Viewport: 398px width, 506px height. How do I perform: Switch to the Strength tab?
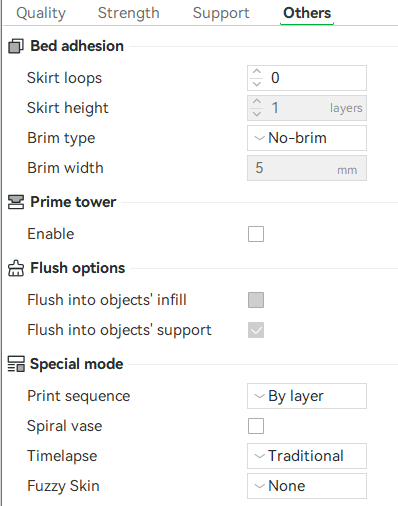coord(129,13)
